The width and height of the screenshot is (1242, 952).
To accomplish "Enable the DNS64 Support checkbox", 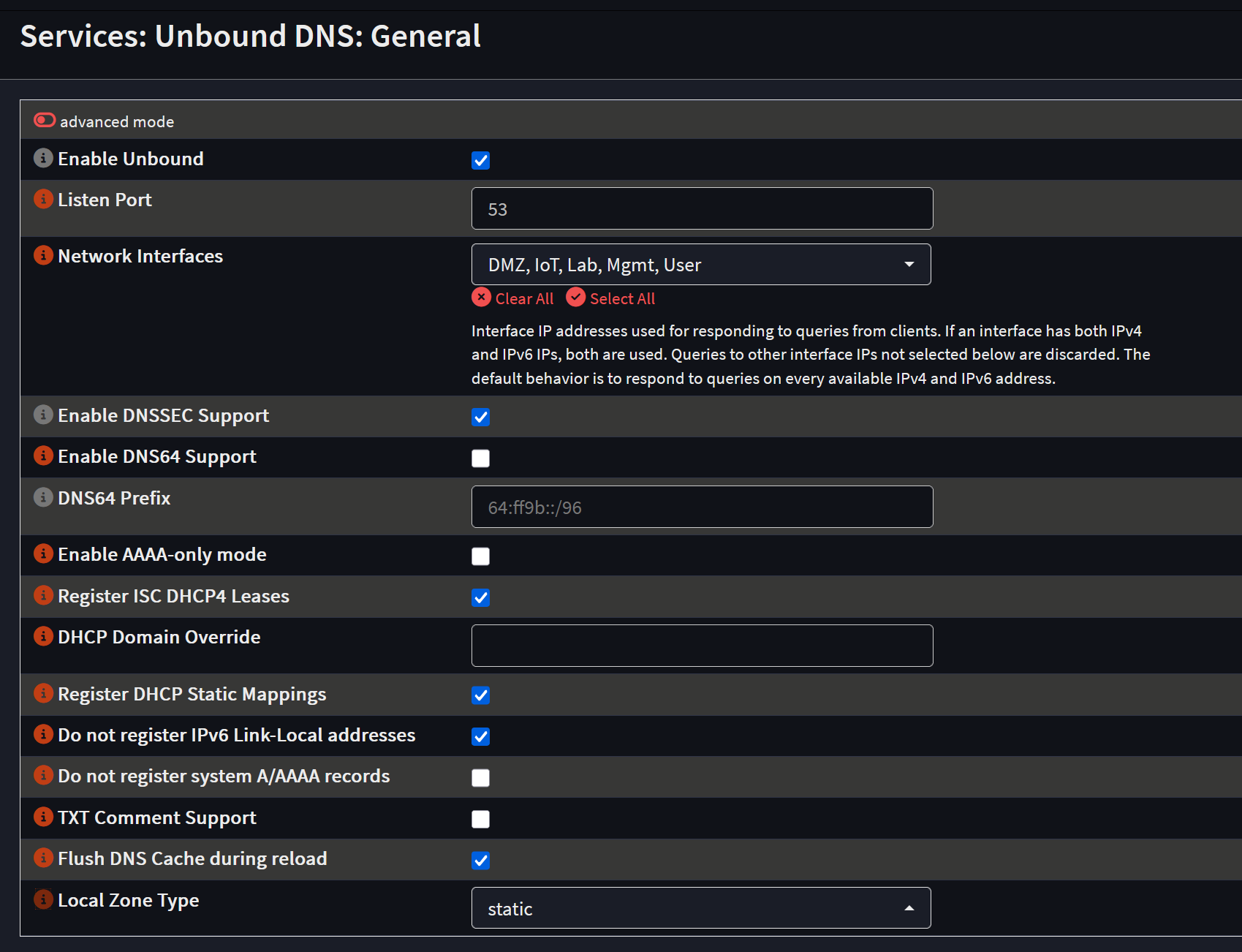I will pos(480,458).
